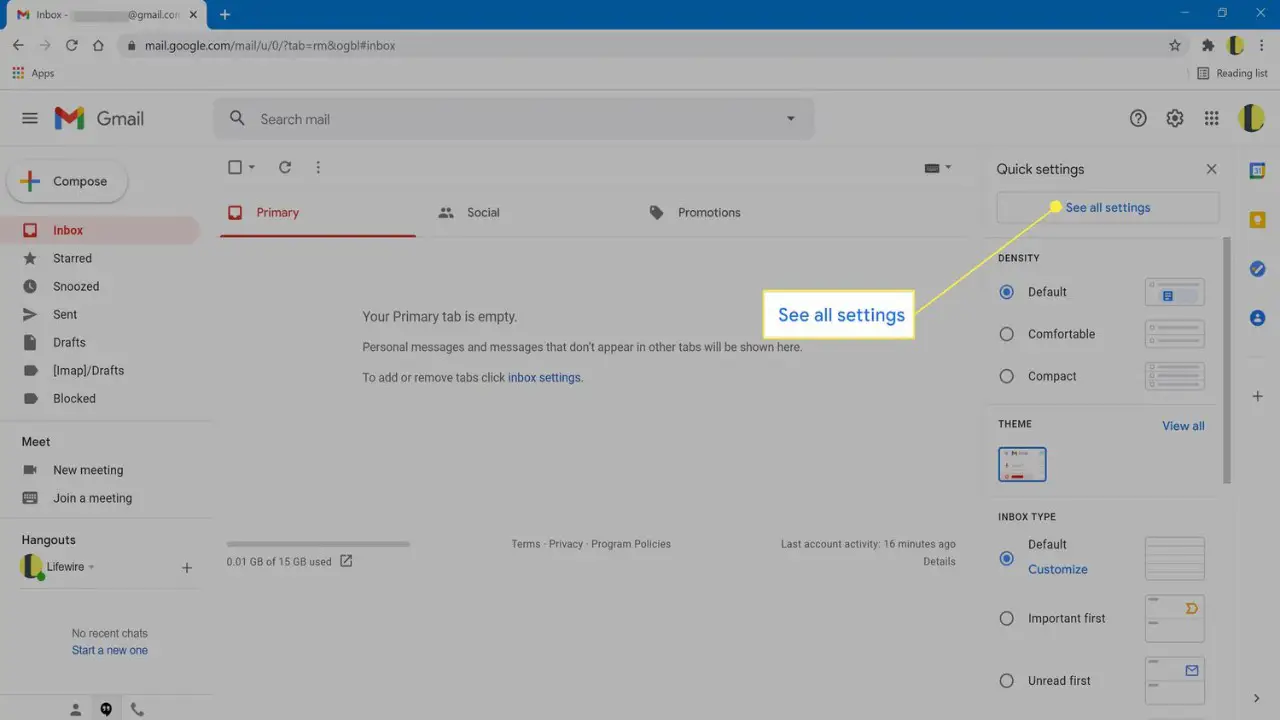This screenshot has width=1280, height=720.
Task: Click the search magnifier icon
Action: pos(237,118)
